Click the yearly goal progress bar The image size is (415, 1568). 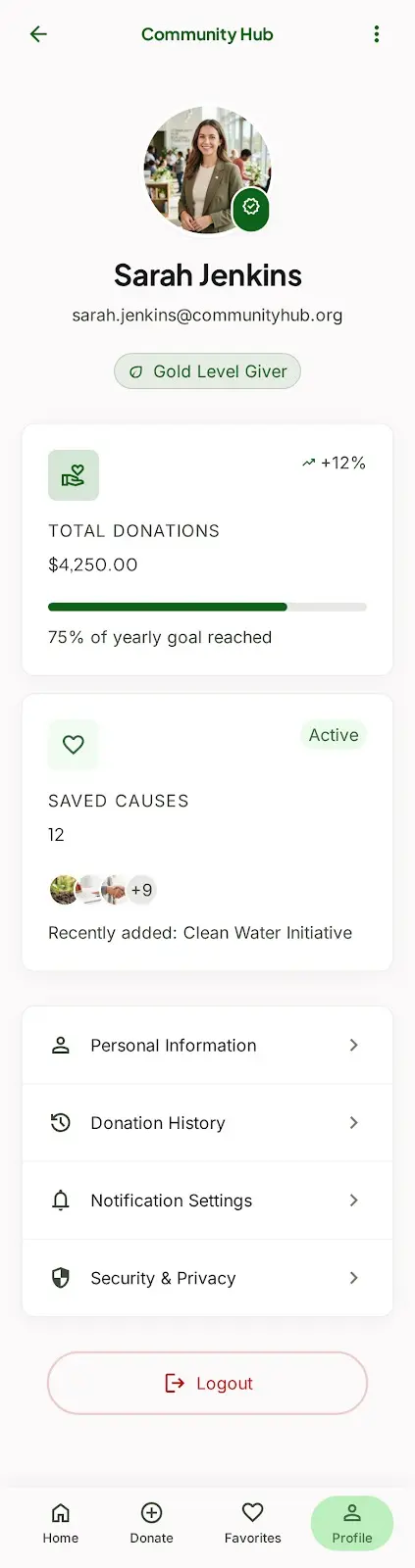coord(207,607)
